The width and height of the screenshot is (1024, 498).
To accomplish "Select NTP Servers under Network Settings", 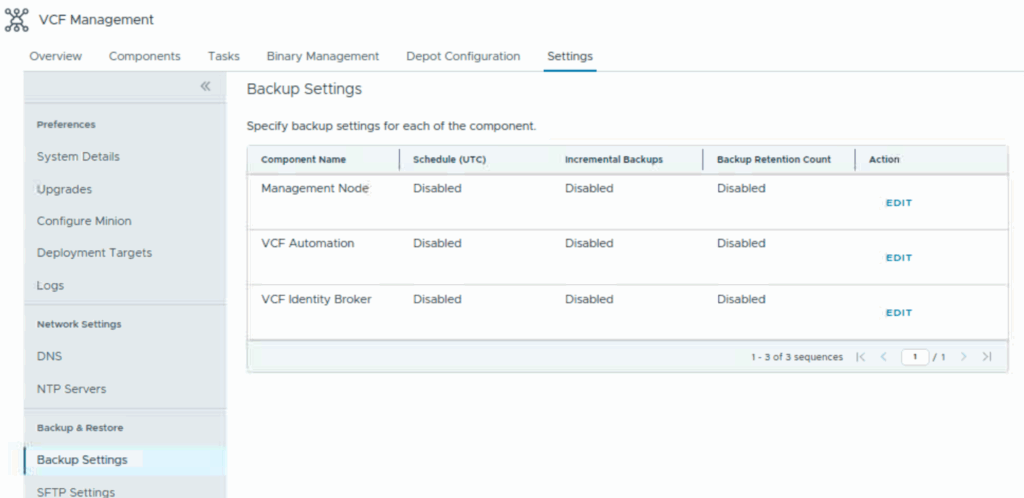I will [x=71, y=389].
